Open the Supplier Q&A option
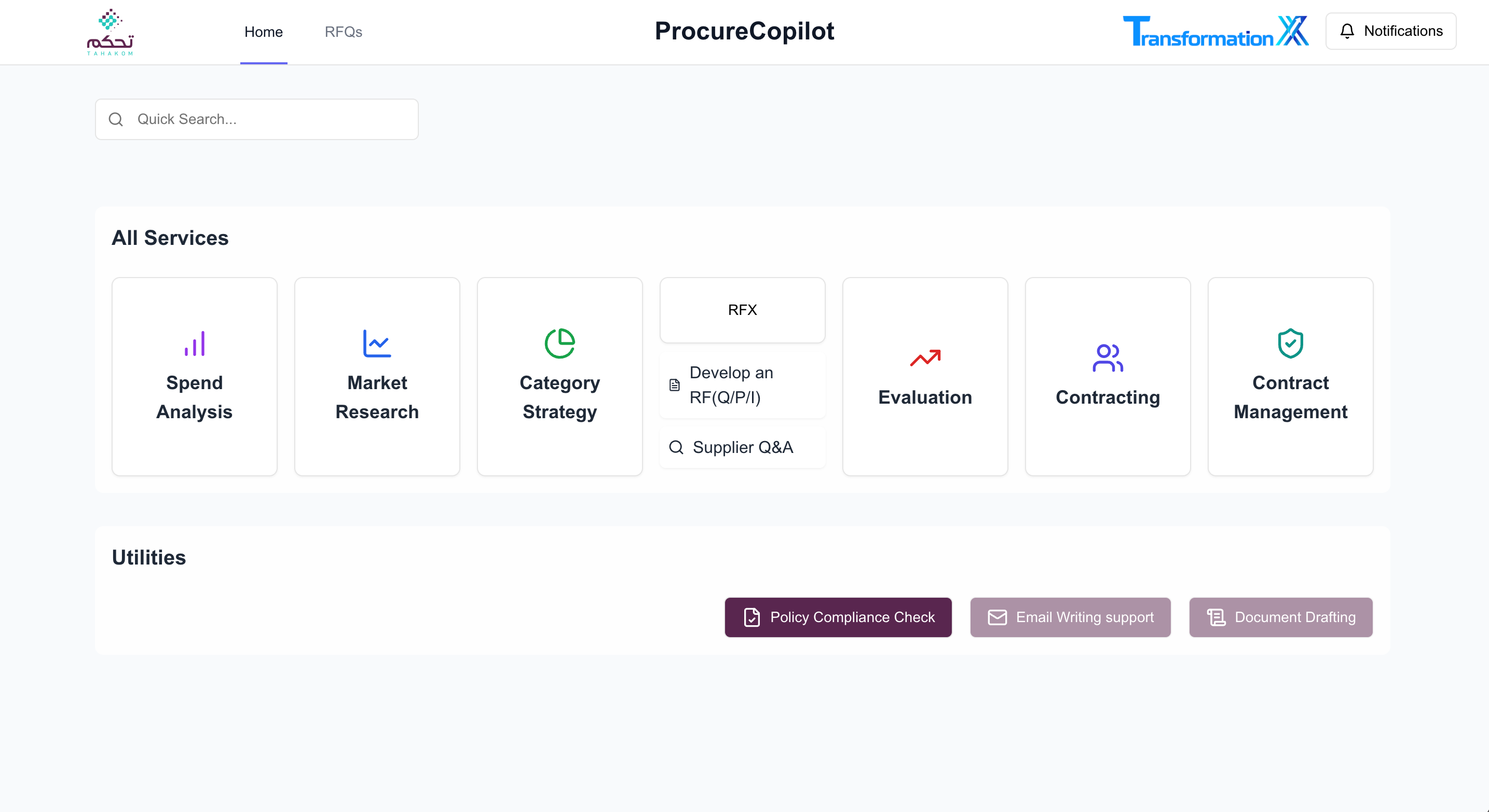The width and height of the screenshot is (1489, 812). click(742, 447)
